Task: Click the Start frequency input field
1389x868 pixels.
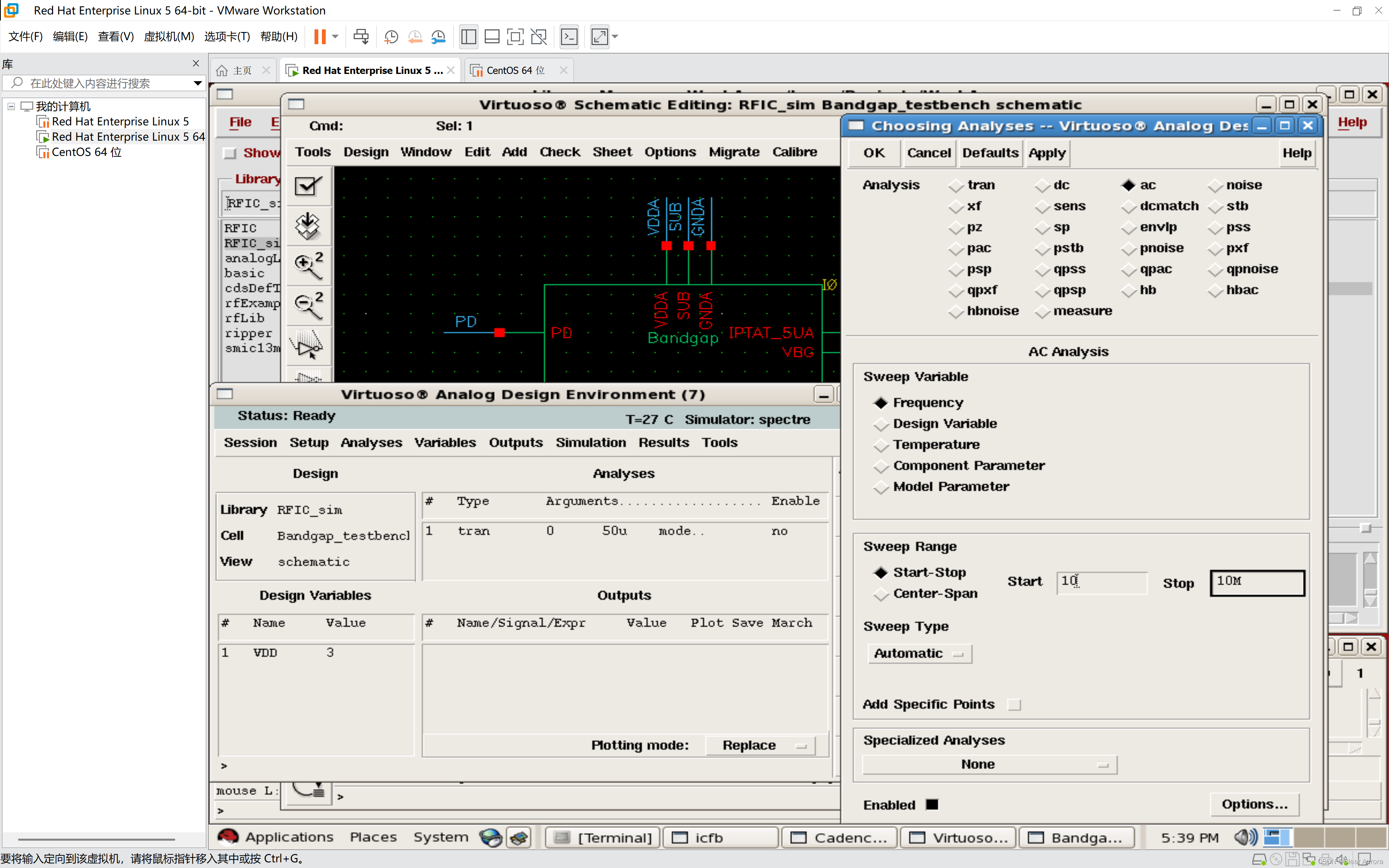Action: pos(1101,581)
